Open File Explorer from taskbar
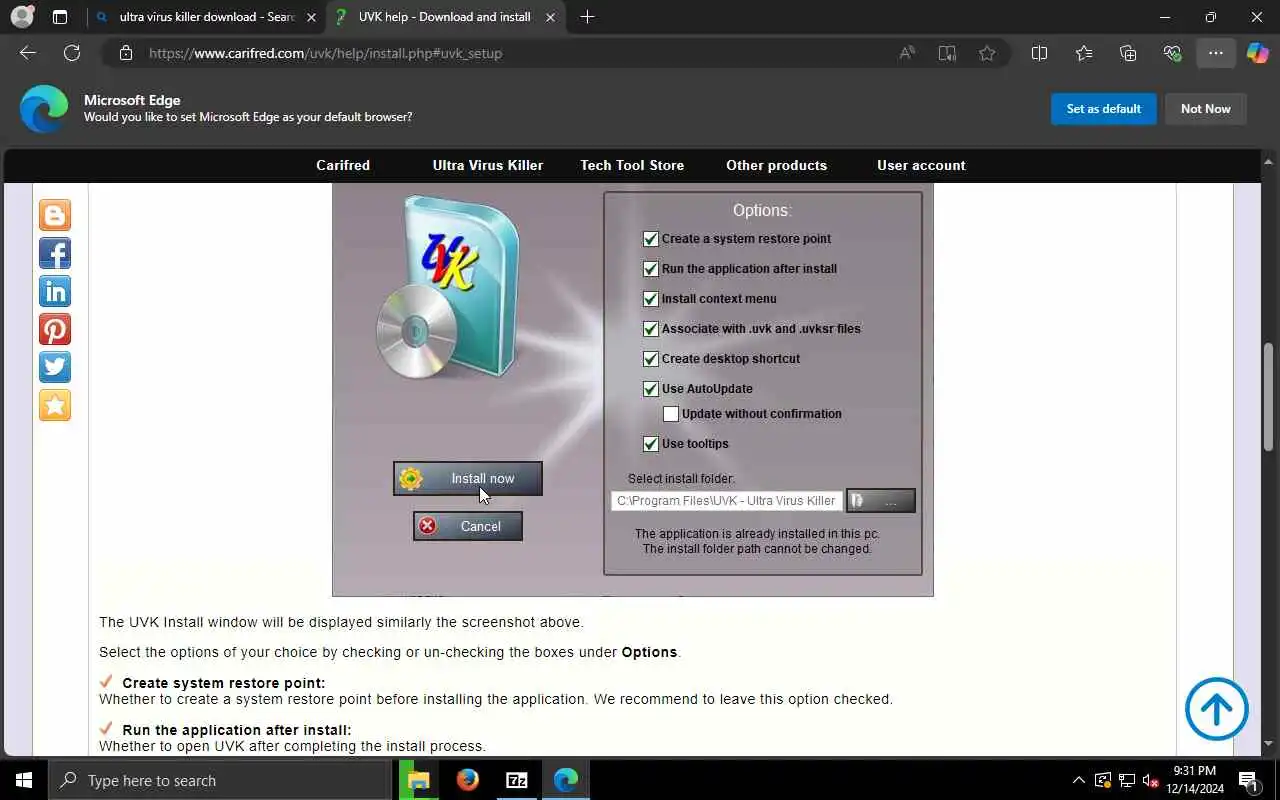Viewport: 1280px width, 800px height. (418, 780)
